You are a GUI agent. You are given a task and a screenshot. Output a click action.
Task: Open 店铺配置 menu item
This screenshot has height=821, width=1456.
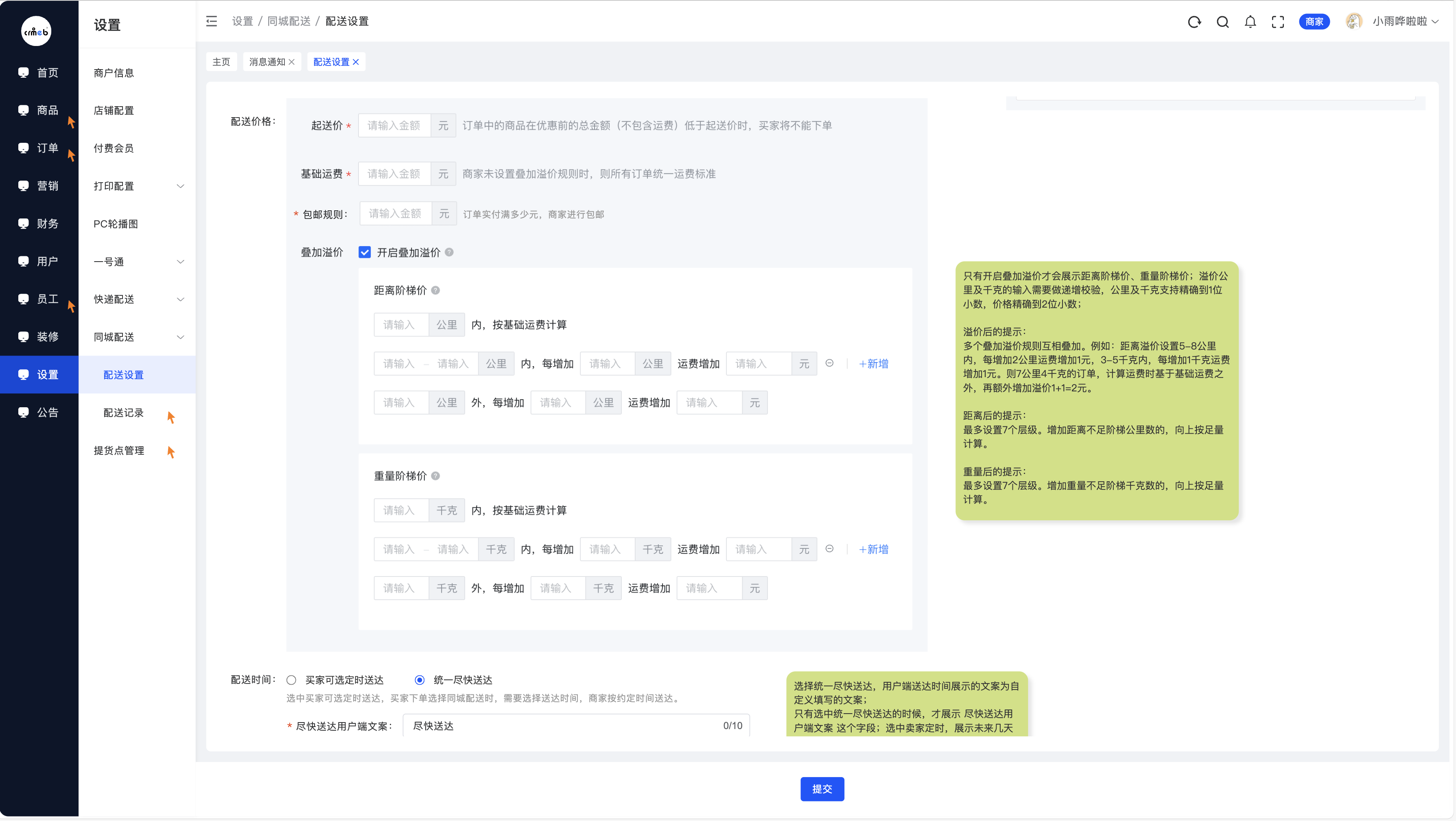pos(137,110)
